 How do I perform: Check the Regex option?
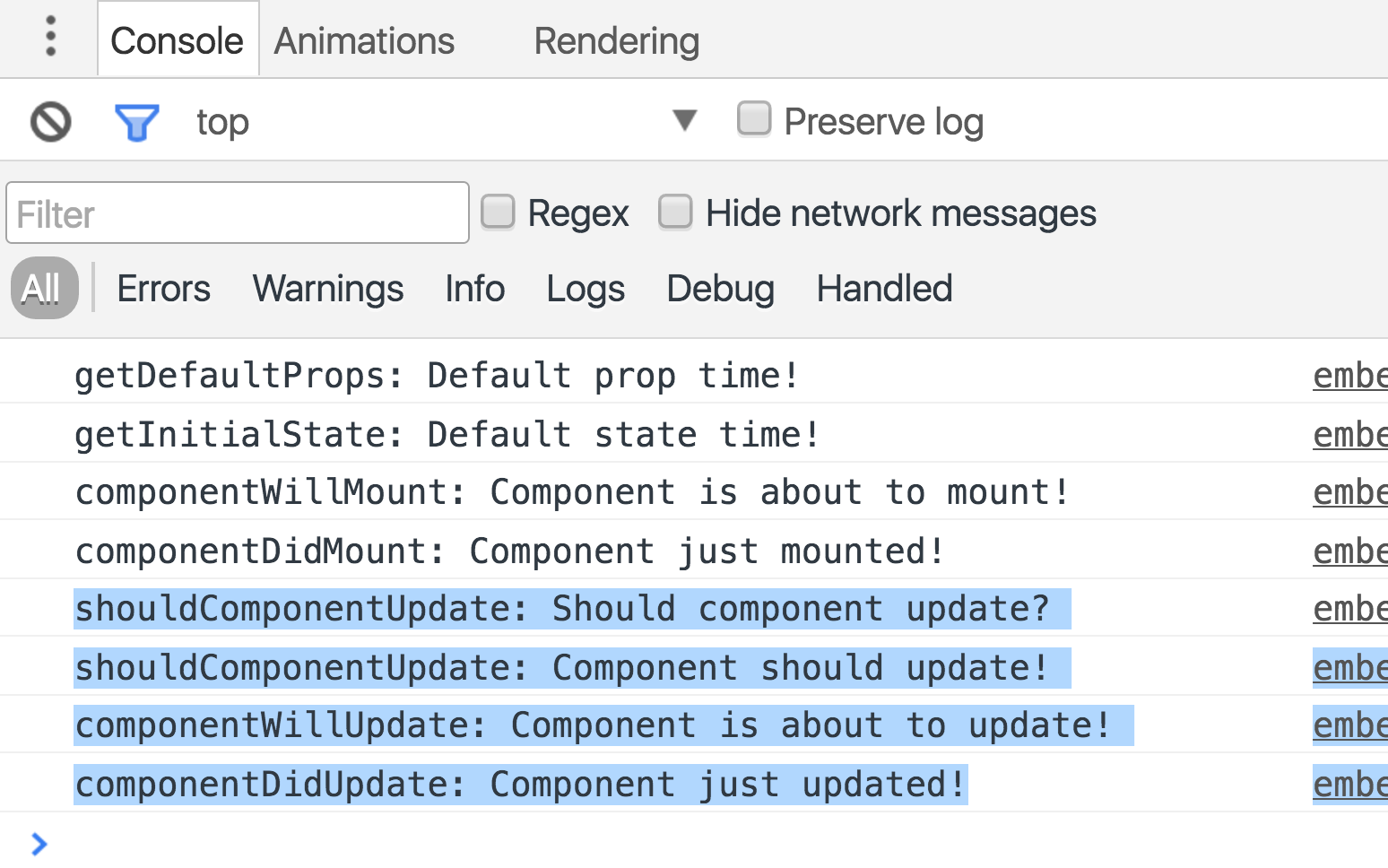[499, 213]
